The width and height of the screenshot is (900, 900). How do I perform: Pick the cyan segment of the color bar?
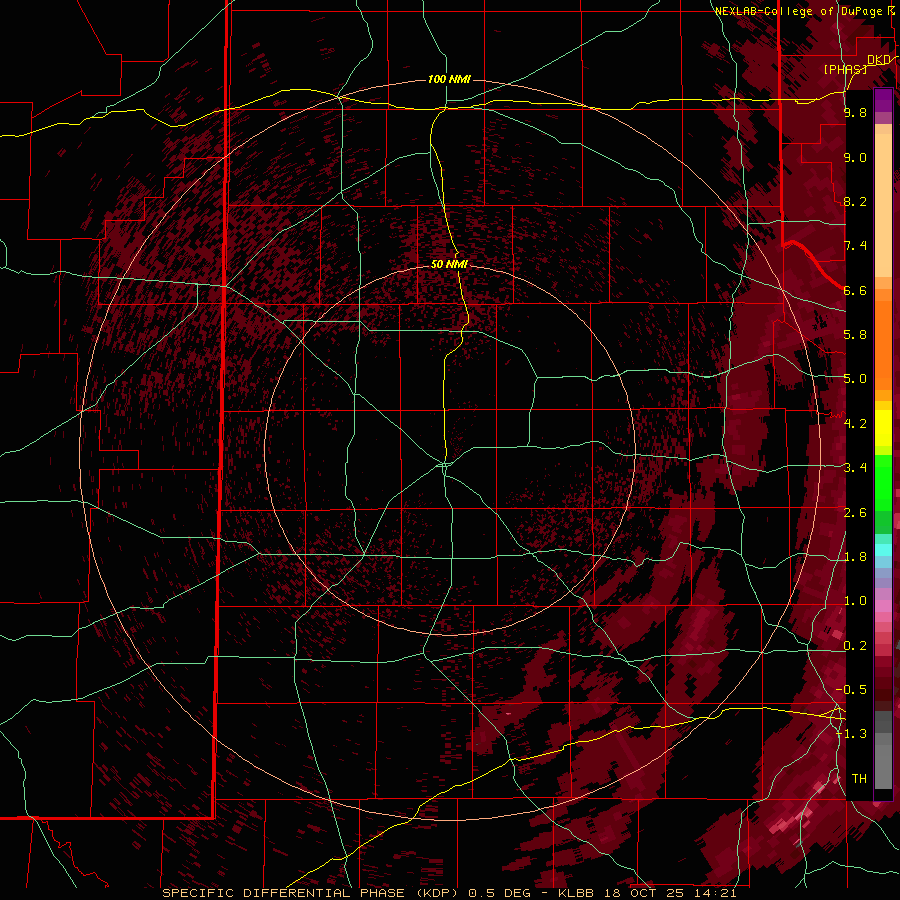coord(883,550)
